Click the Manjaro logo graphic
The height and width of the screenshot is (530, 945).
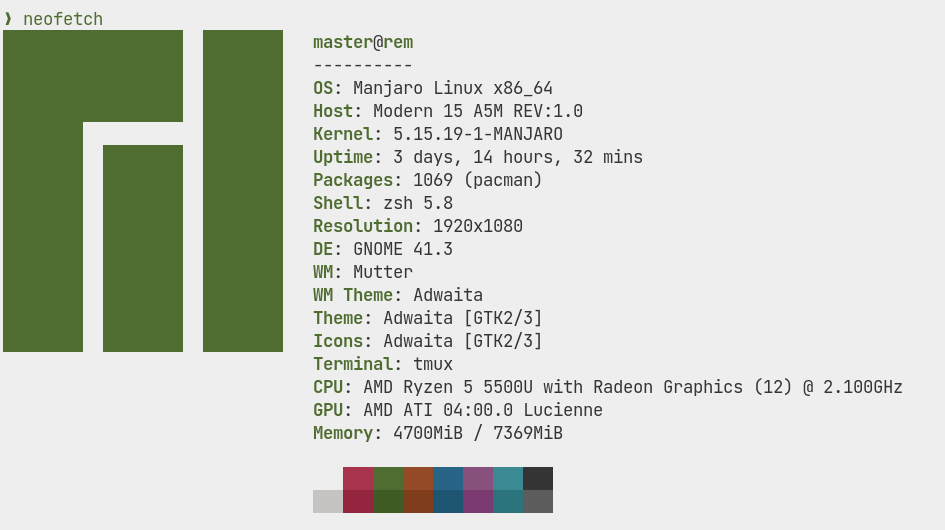click(x=143, y=191)
